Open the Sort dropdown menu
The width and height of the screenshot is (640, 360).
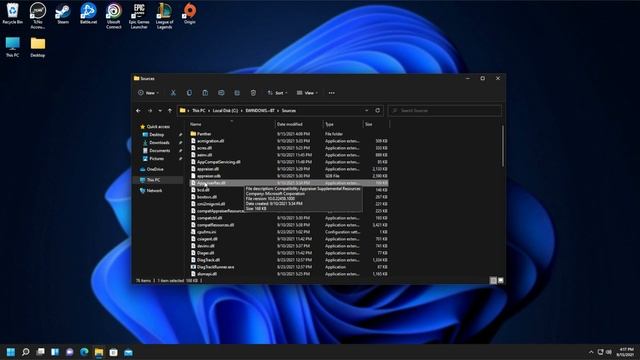tap(278, 93)
